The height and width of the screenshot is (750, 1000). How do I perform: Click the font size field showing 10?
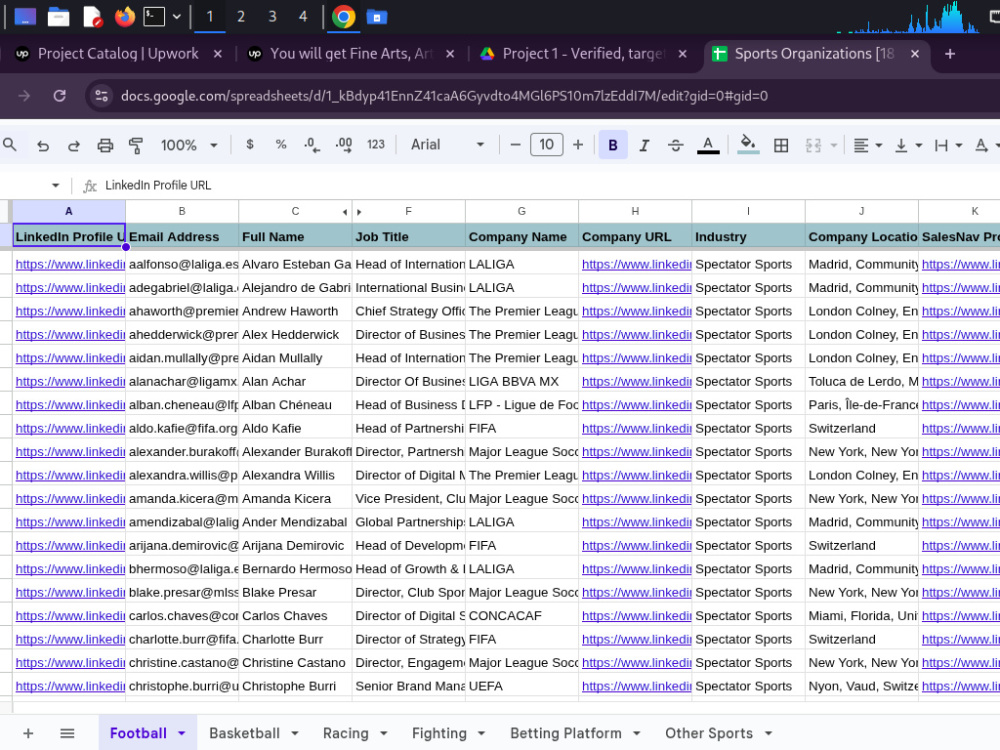547,145
